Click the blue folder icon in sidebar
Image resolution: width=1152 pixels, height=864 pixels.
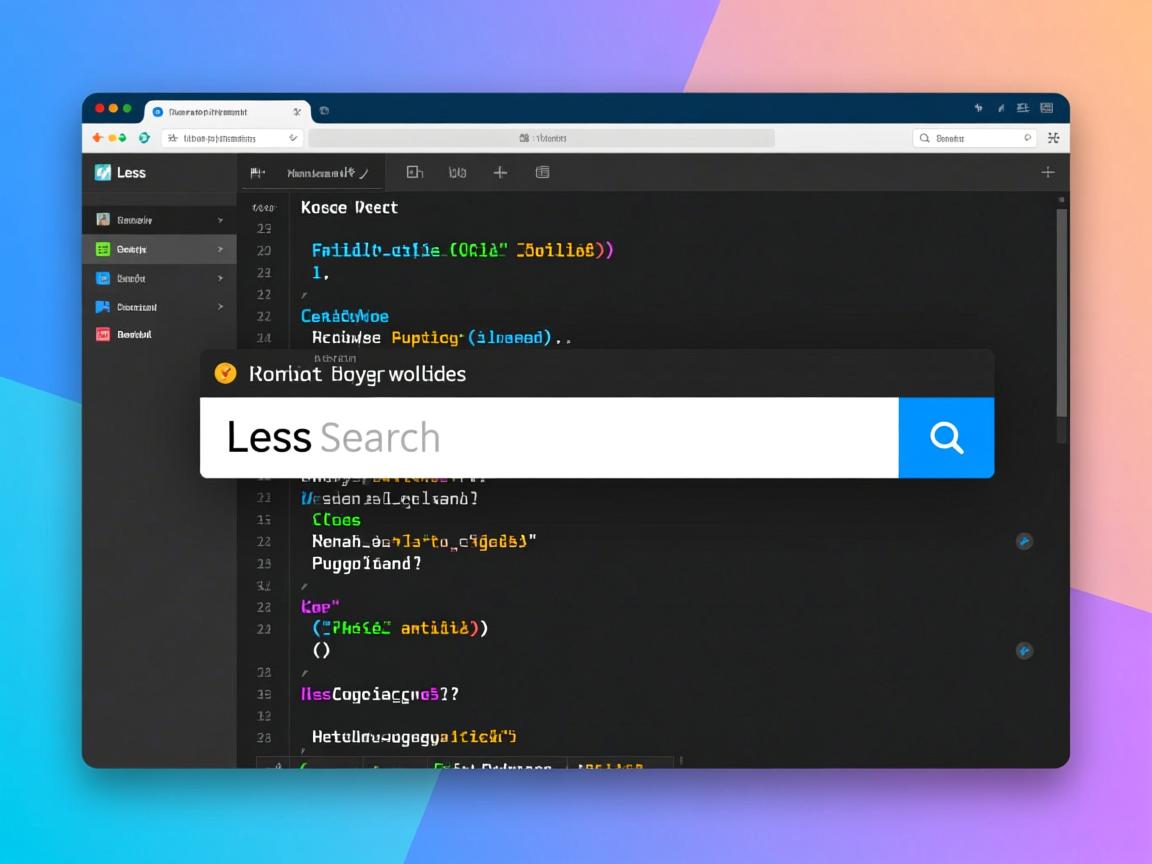pos(103,307)
